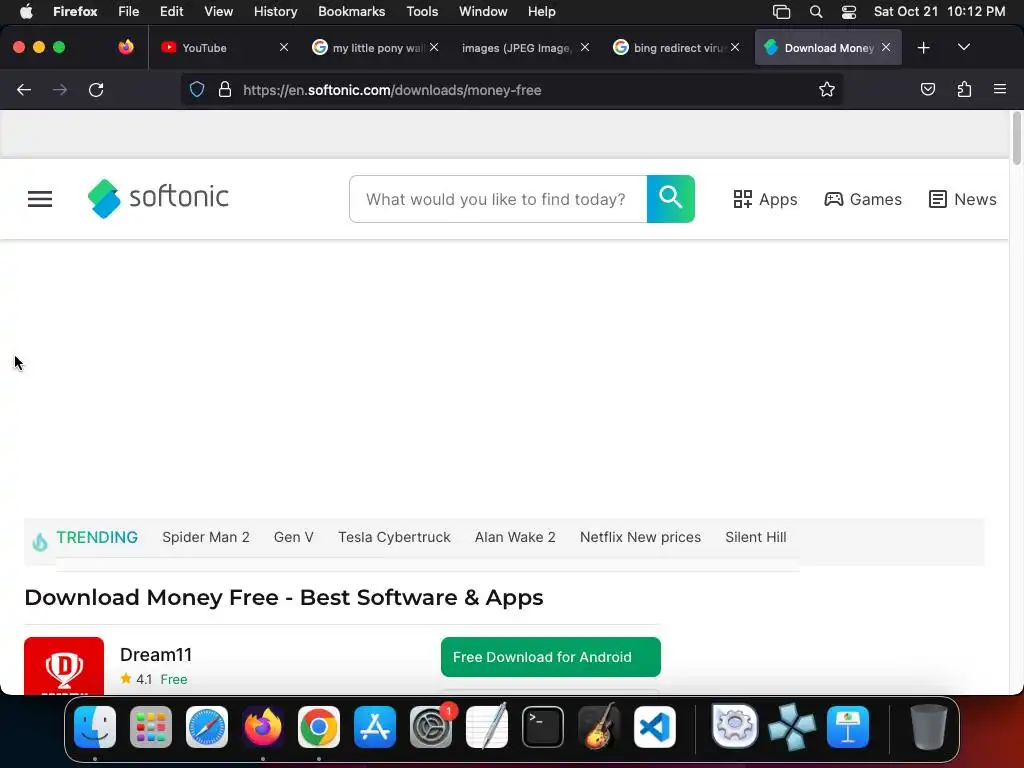Open the Softonic hamburger menu

[x=40, y=199]
